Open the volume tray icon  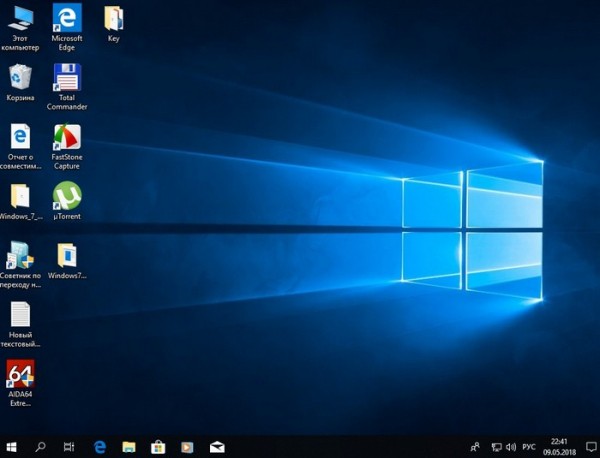click(511, 447)
